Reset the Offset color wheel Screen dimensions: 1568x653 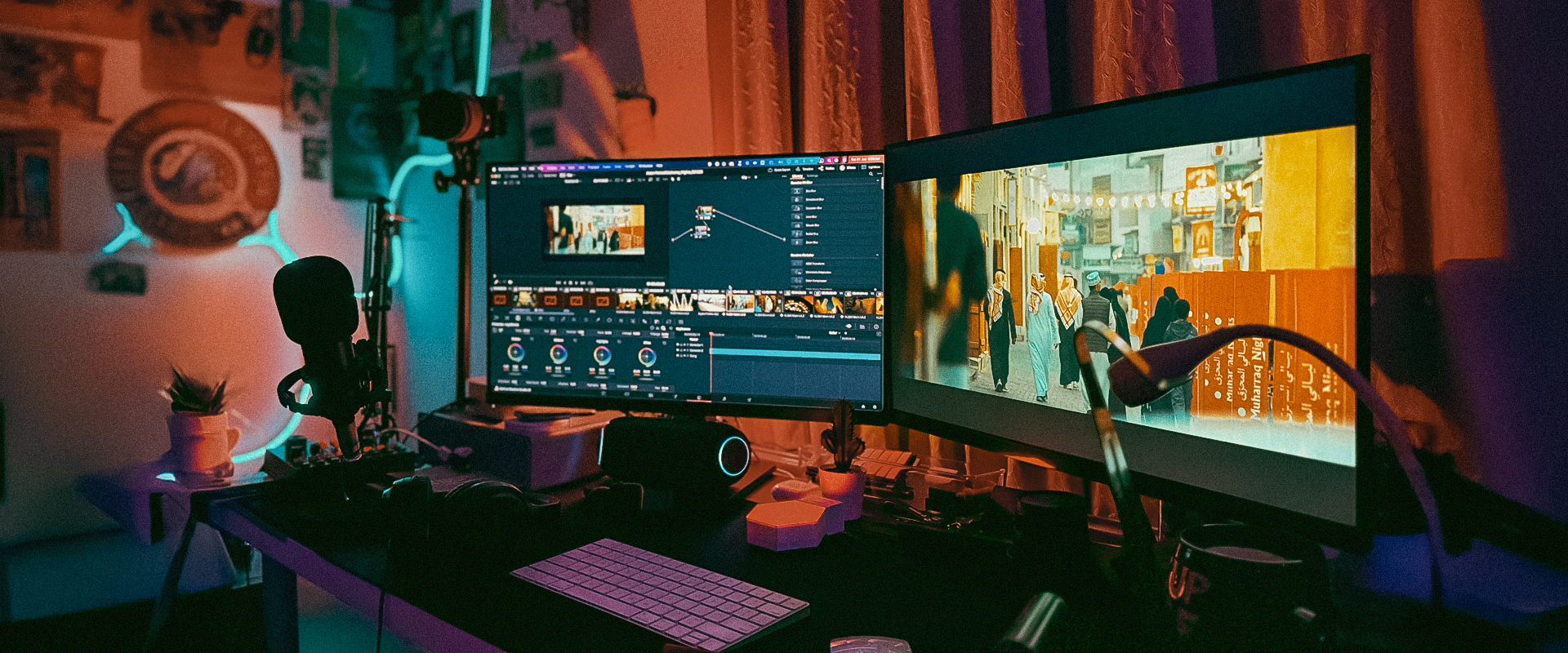coord(664,343)
